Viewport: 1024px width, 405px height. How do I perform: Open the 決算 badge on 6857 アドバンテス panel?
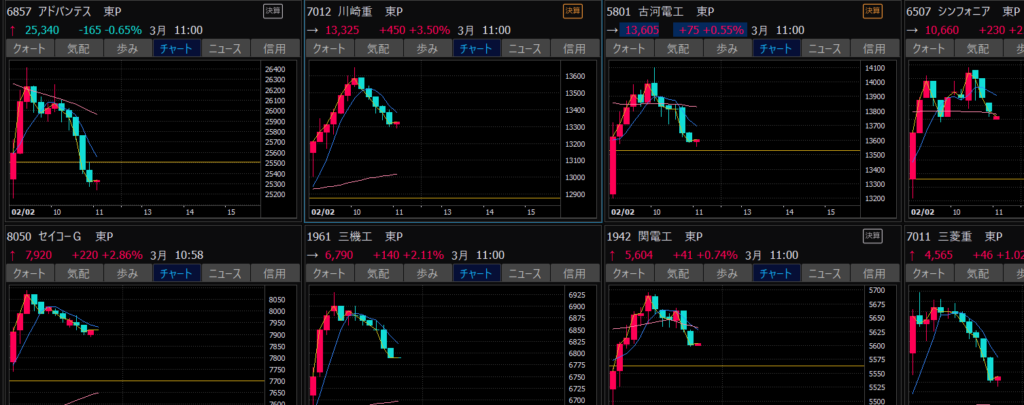(x=273, y=11)
